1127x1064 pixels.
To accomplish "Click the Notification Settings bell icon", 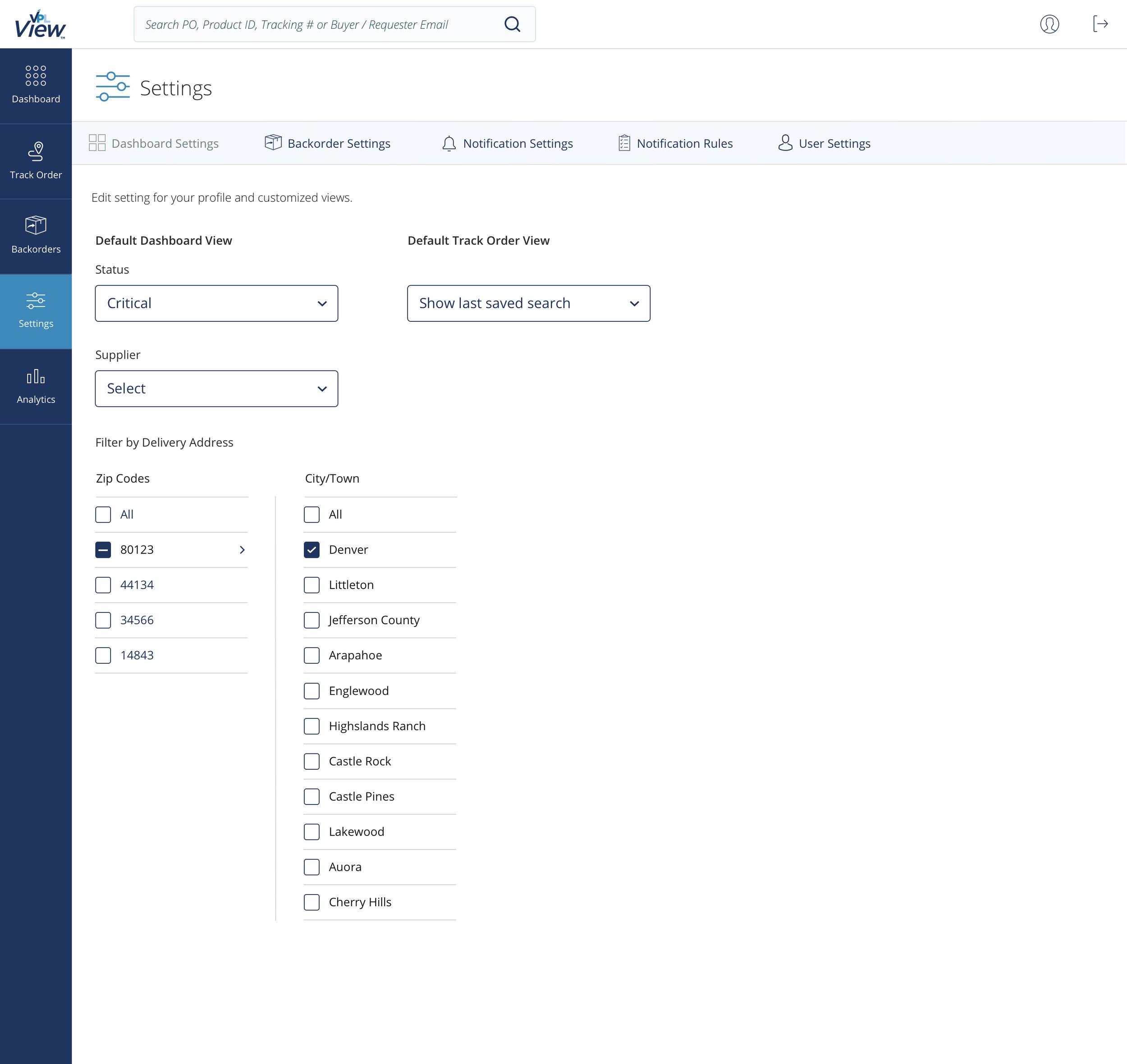I will coord(449,143).
